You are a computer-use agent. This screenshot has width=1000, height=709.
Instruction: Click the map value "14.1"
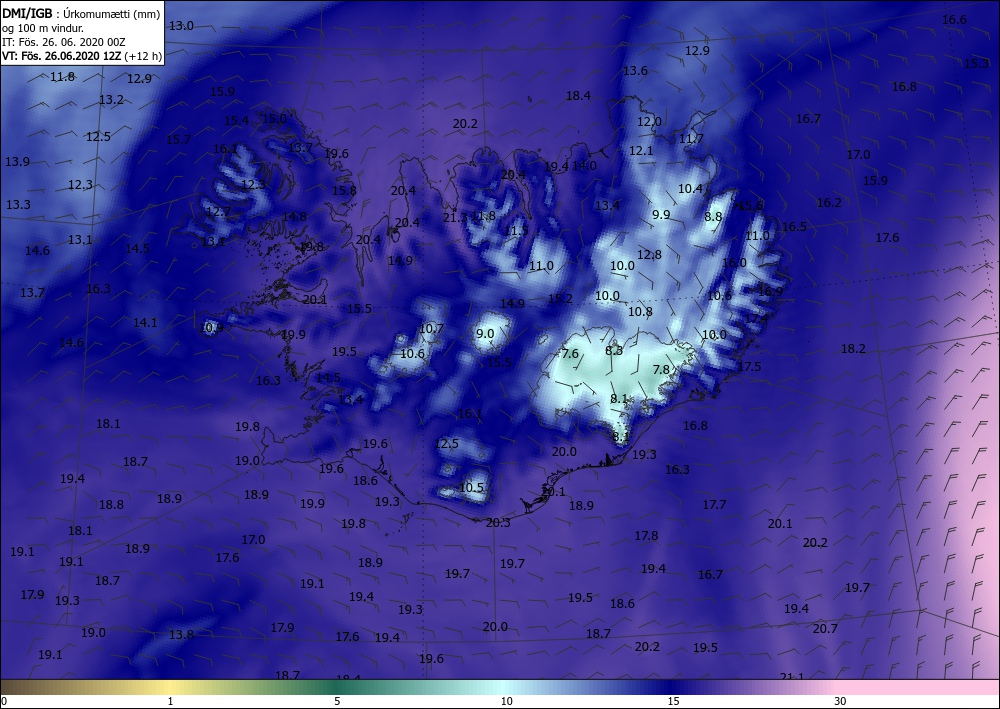[145, 323]
